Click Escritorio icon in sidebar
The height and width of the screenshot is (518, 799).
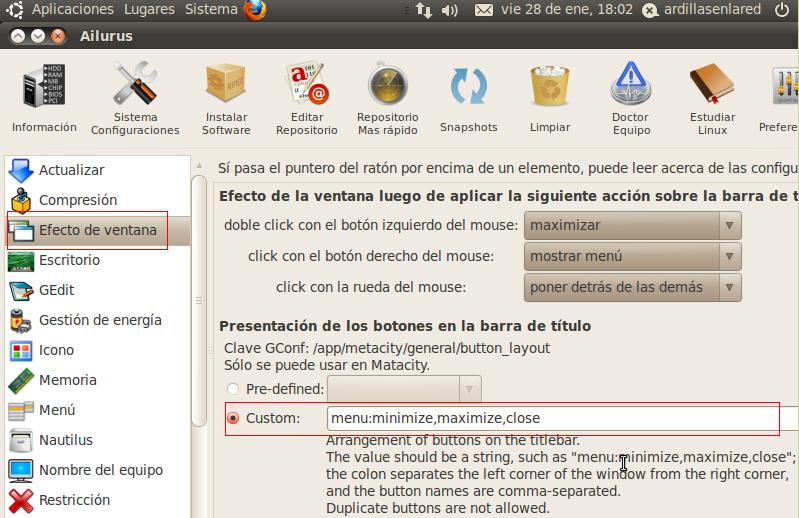[21, 261]
